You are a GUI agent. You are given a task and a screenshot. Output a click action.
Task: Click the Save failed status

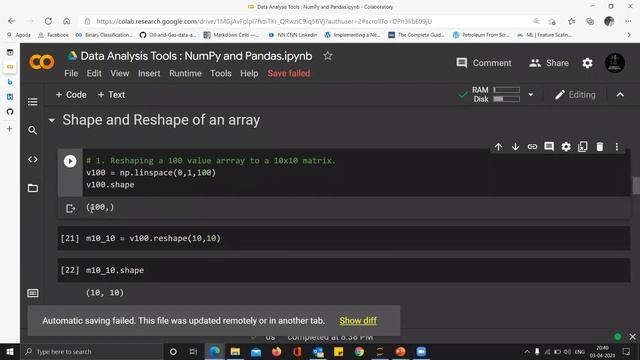coord(289,73)
